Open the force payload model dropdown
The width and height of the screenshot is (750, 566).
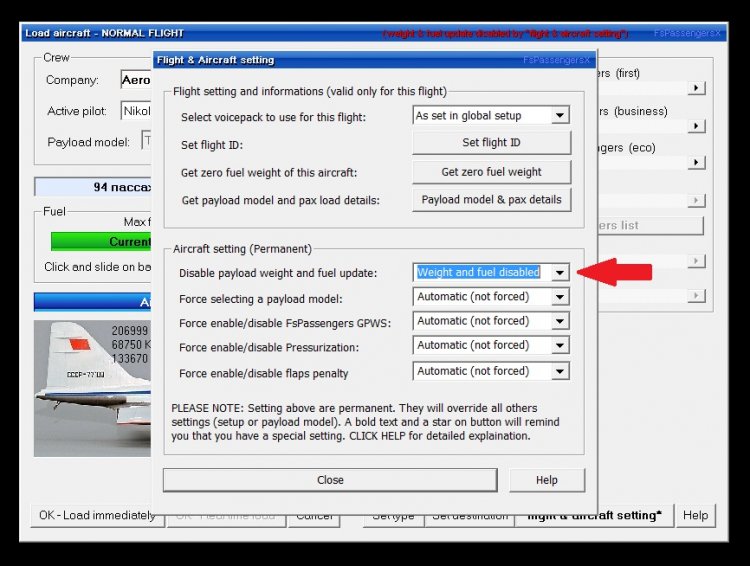tap(560, 297)
